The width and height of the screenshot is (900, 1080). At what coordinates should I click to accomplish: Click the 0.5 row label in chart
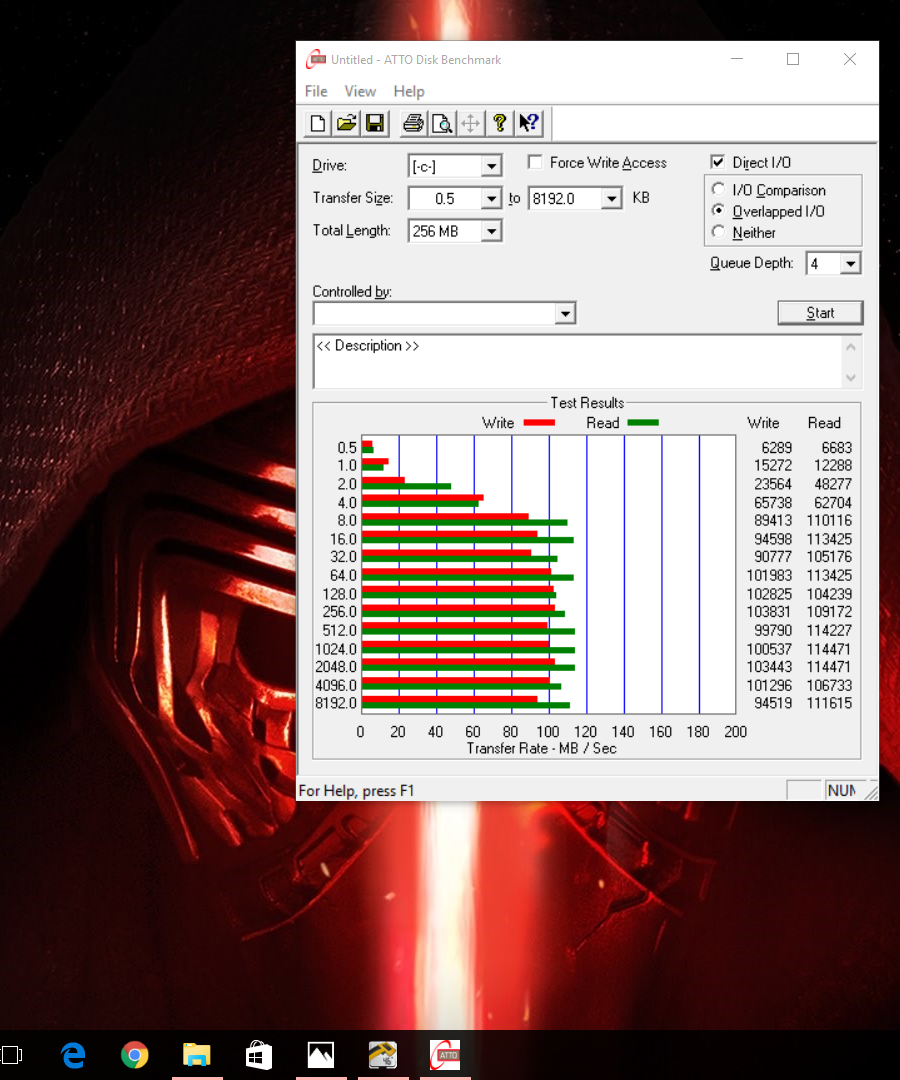347,448
